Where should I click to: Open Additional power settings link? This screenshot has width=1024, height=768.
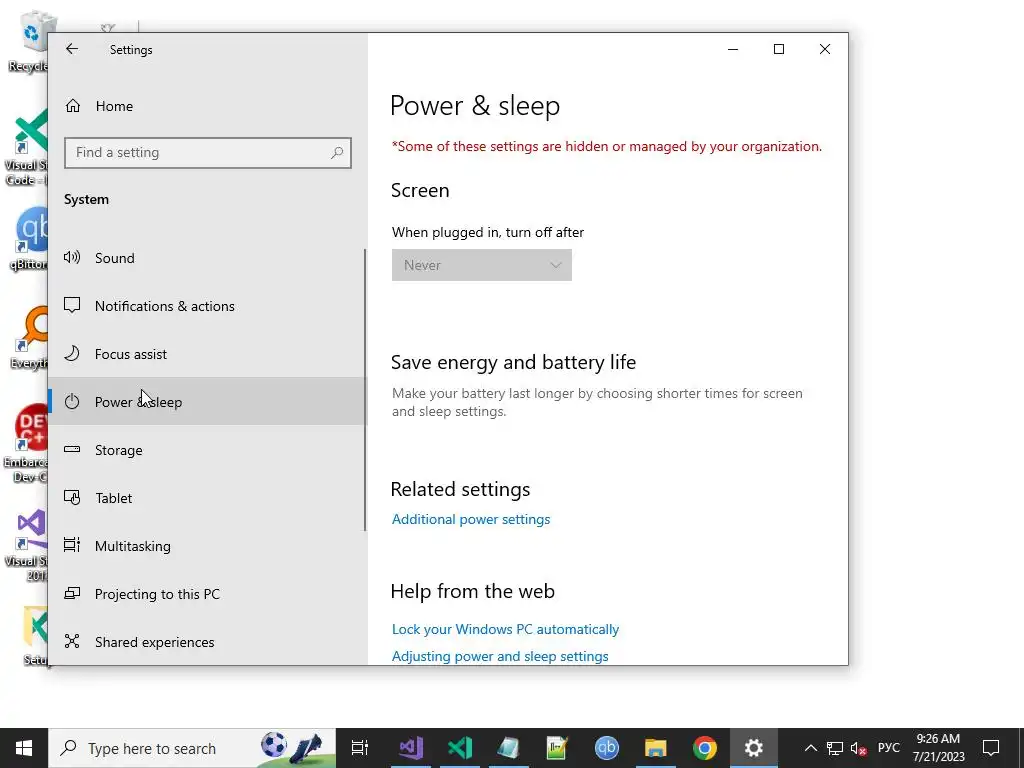click(x=471, y=519)
